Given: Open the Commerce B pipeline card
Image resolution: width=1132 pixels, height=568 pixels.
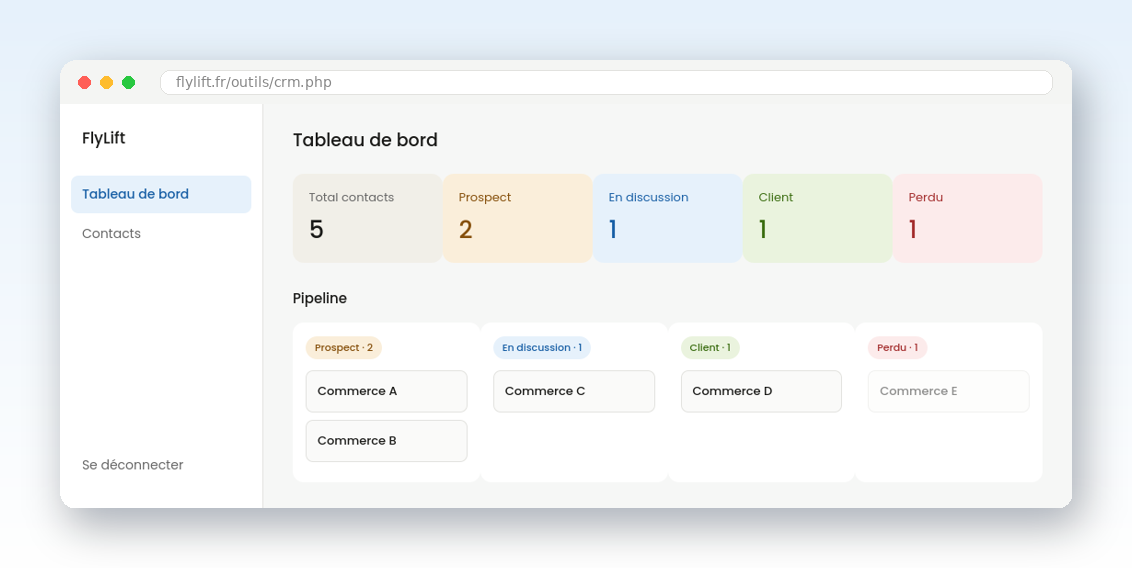Looking at the screenshot, I should [386, 441].
